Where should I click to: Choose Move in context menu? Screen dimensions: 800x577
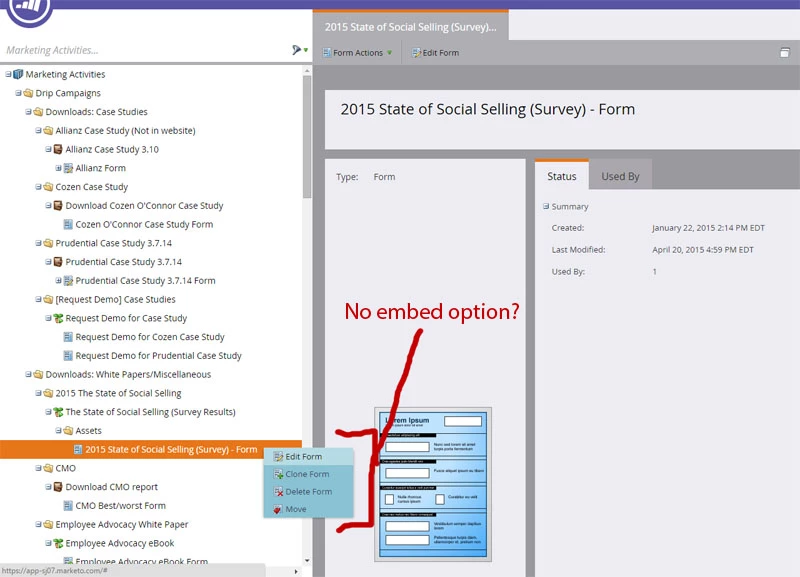(x=309, y=509)
